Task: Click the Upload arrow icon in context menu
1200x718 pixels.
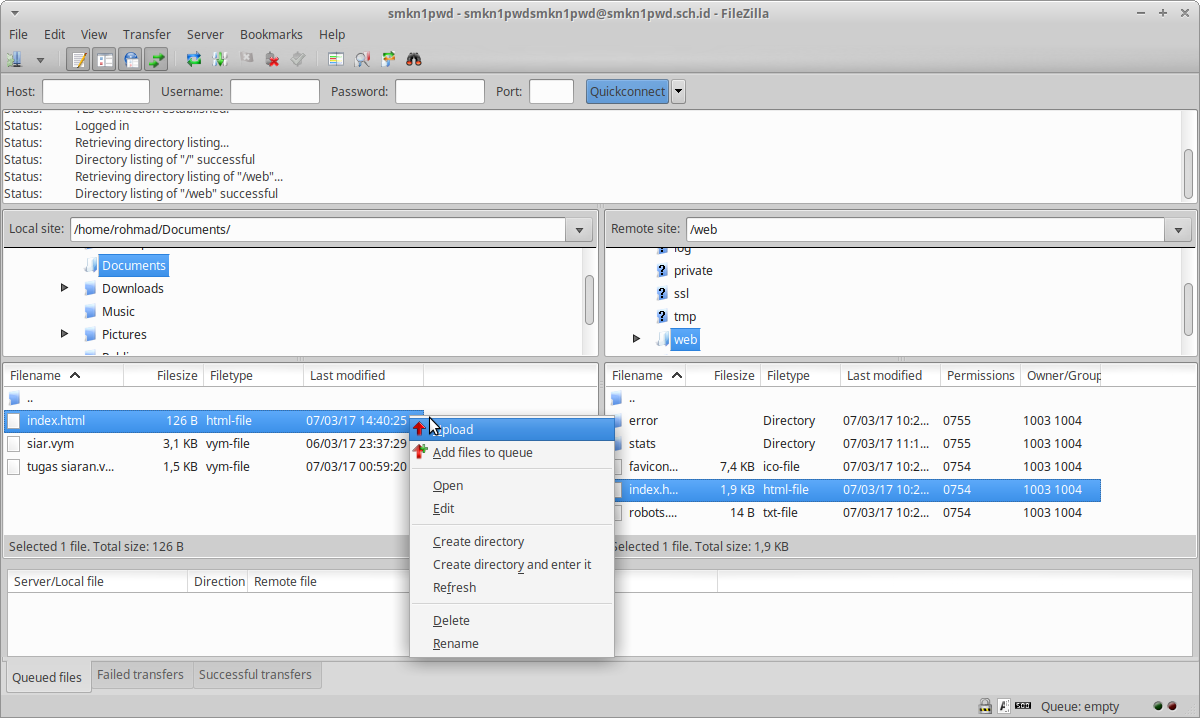Action: pyautogui.click(x=420, y=429)
